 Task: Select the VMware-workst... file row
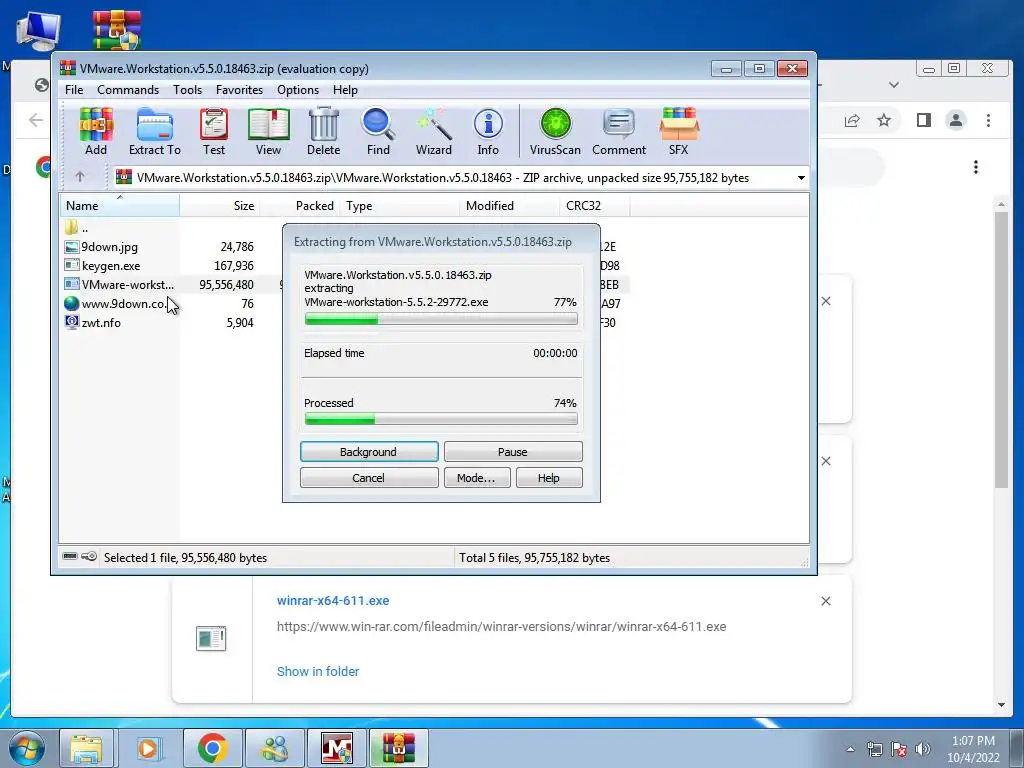coord(119,285)
